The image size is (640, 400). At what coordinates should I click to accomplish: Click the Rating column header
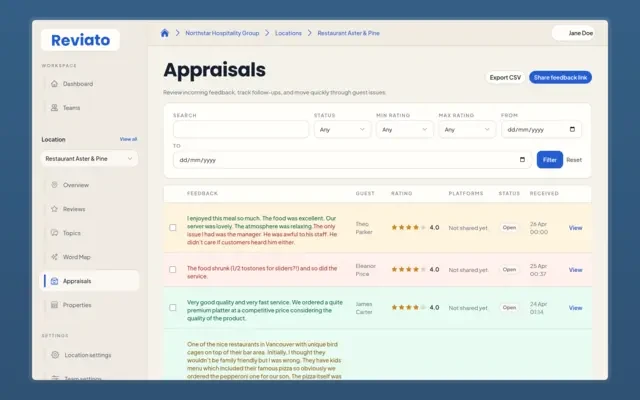402,193
